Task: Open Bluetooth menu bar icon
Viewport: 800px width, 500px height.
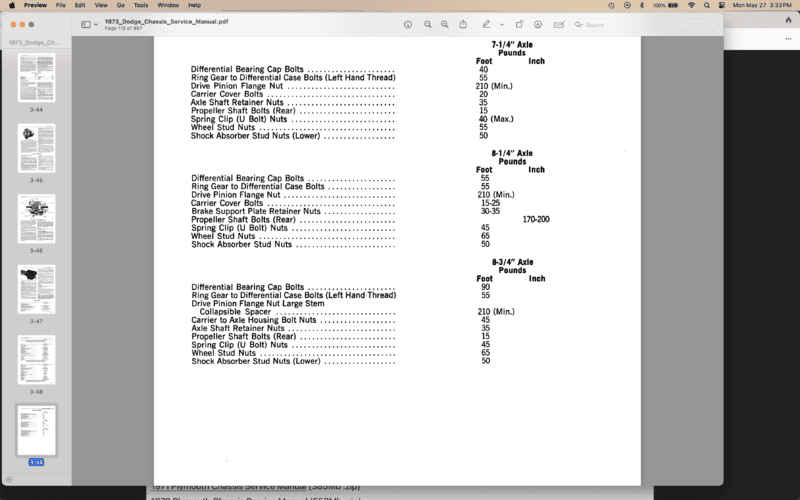Action: pyautogui.click(x=642, y=5)
